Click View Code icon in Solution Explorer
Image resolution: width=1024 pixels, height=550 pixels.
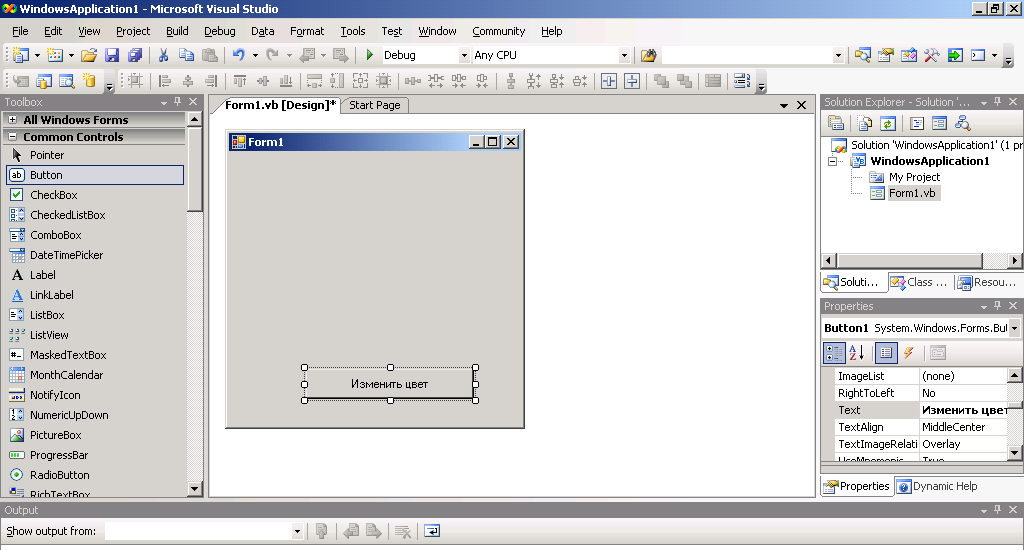point(917,123)
